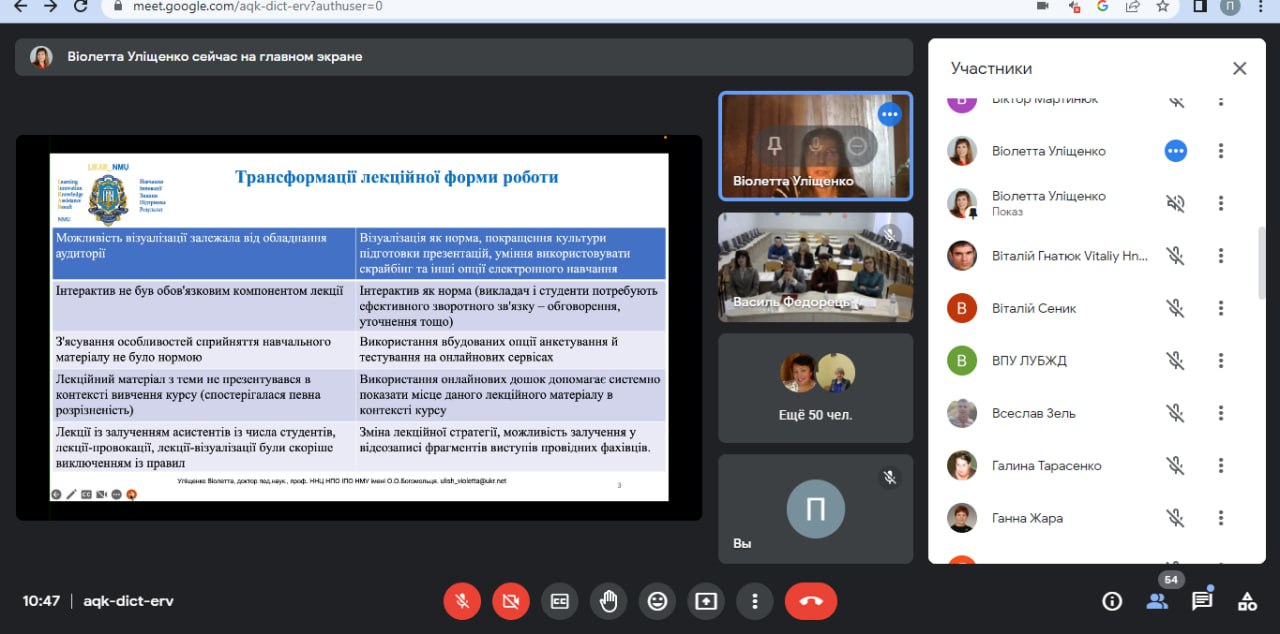Open emoji reactions picker
Viewport: 1280px width, 634px height.
coord(657,601)
